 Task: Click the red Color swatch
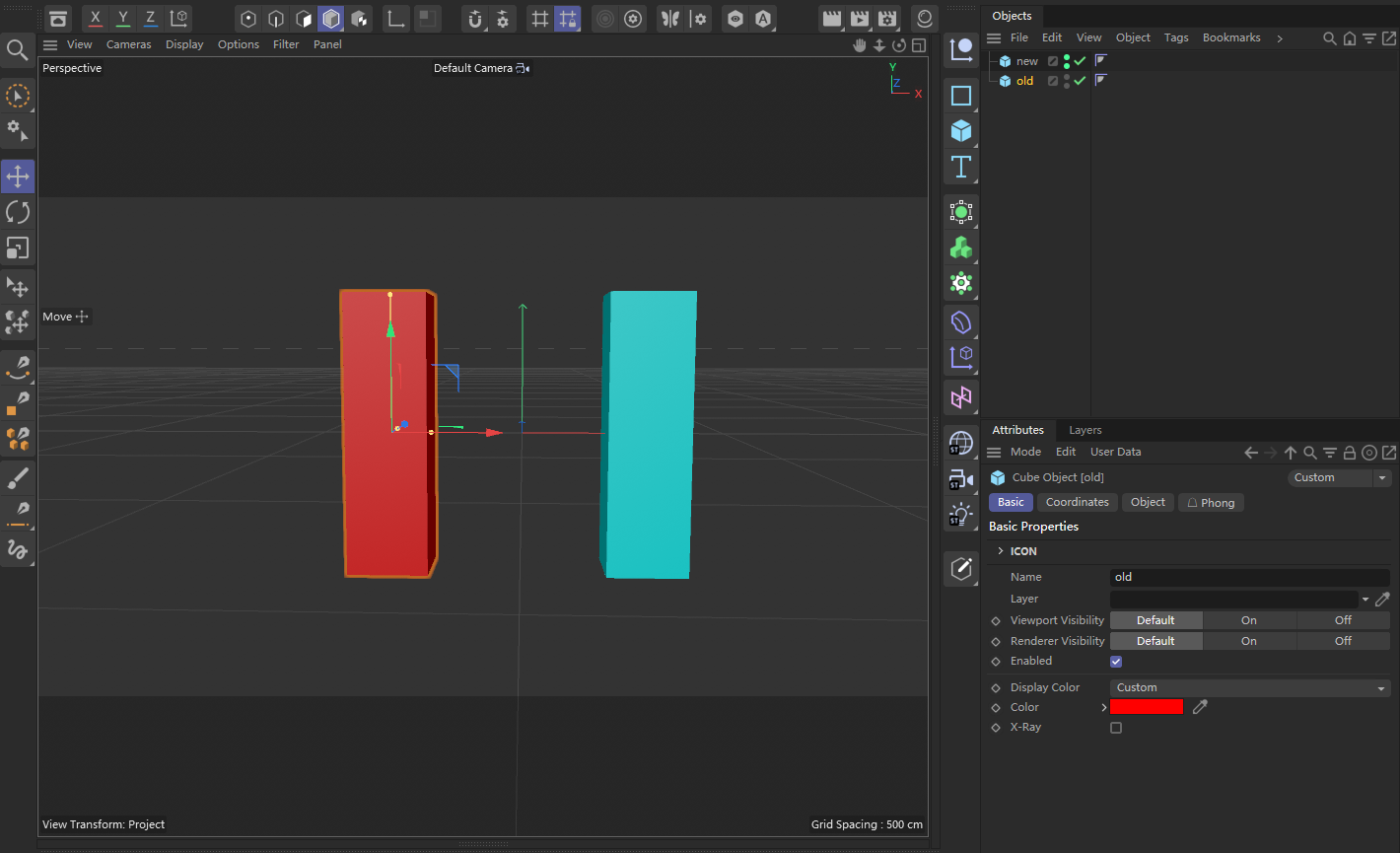(1146, 707)
